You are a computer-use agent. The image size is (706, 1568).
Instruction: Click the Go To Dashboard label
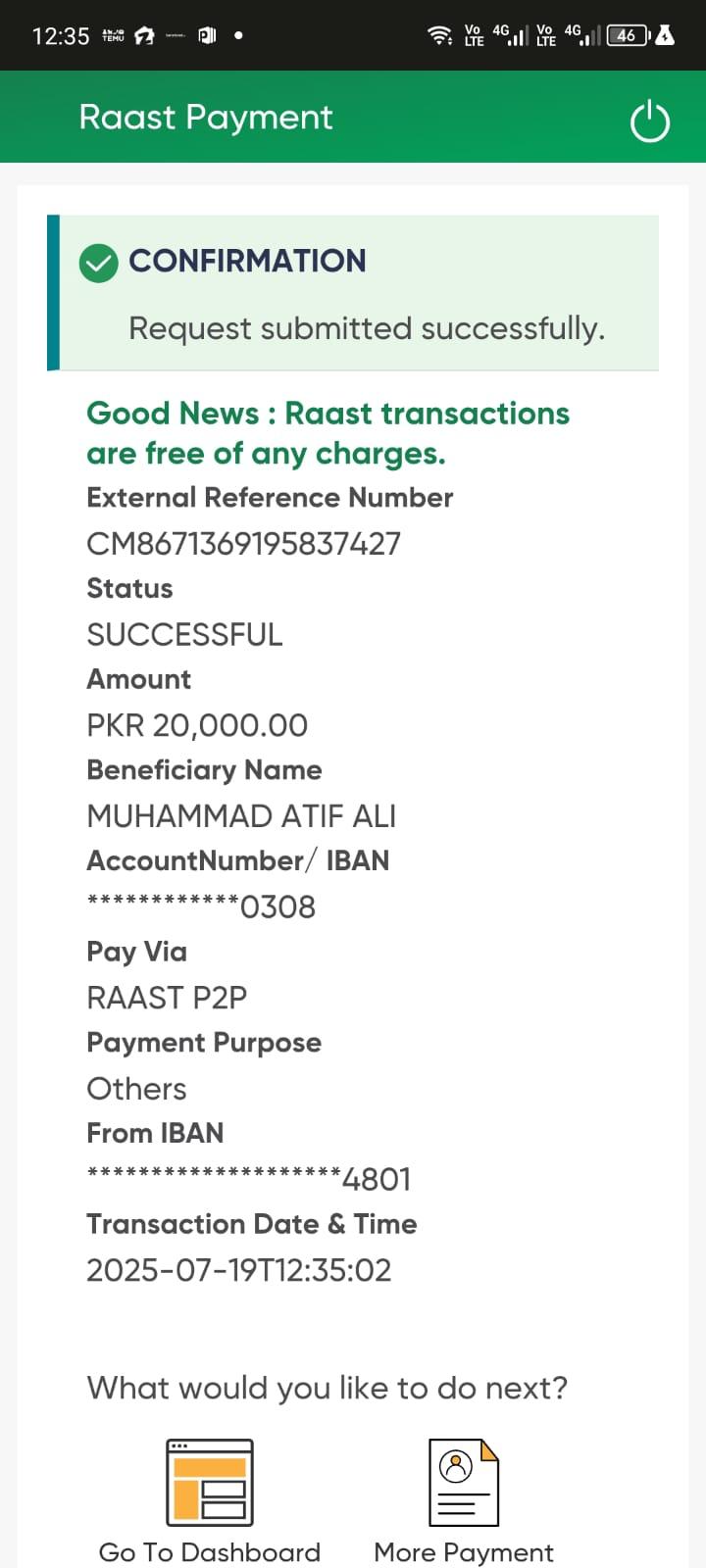210,1552
